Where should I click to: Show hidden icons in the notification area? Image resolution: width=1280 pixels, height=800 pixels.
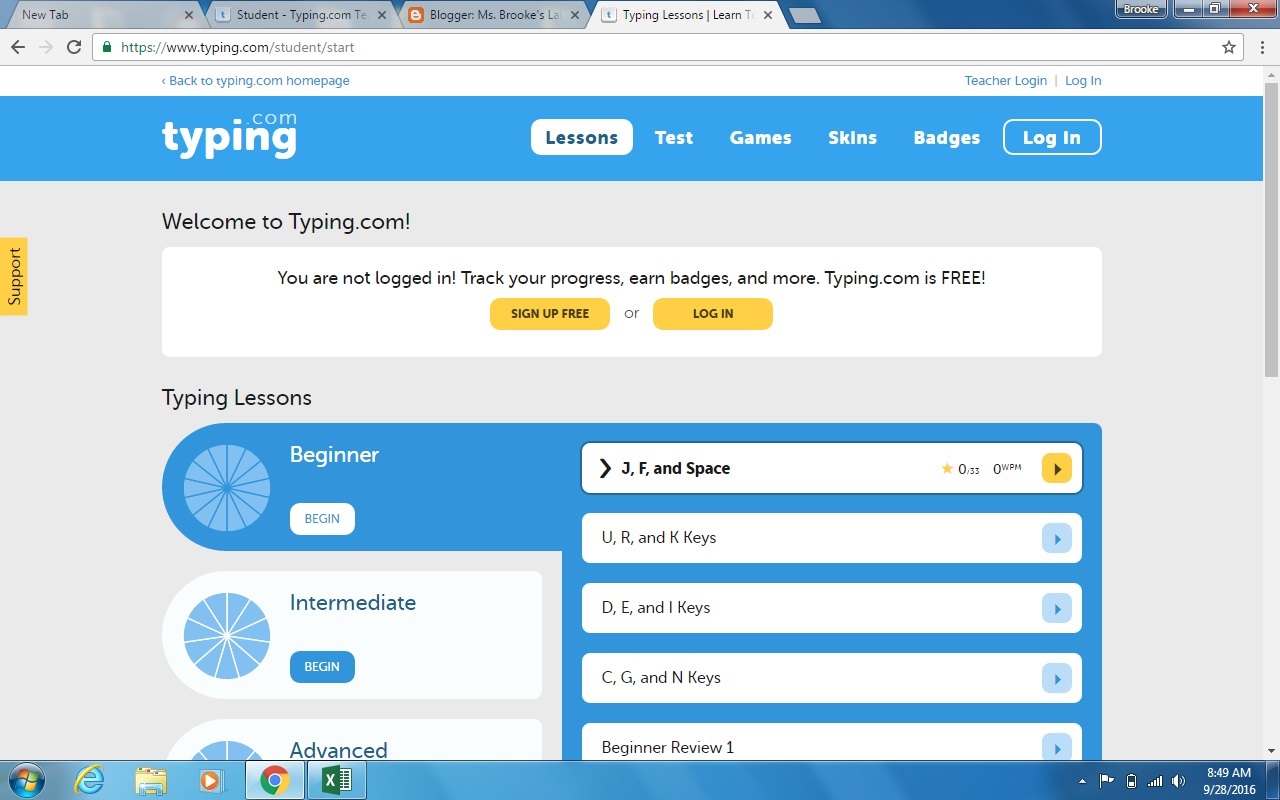(x=1082, y=781)
